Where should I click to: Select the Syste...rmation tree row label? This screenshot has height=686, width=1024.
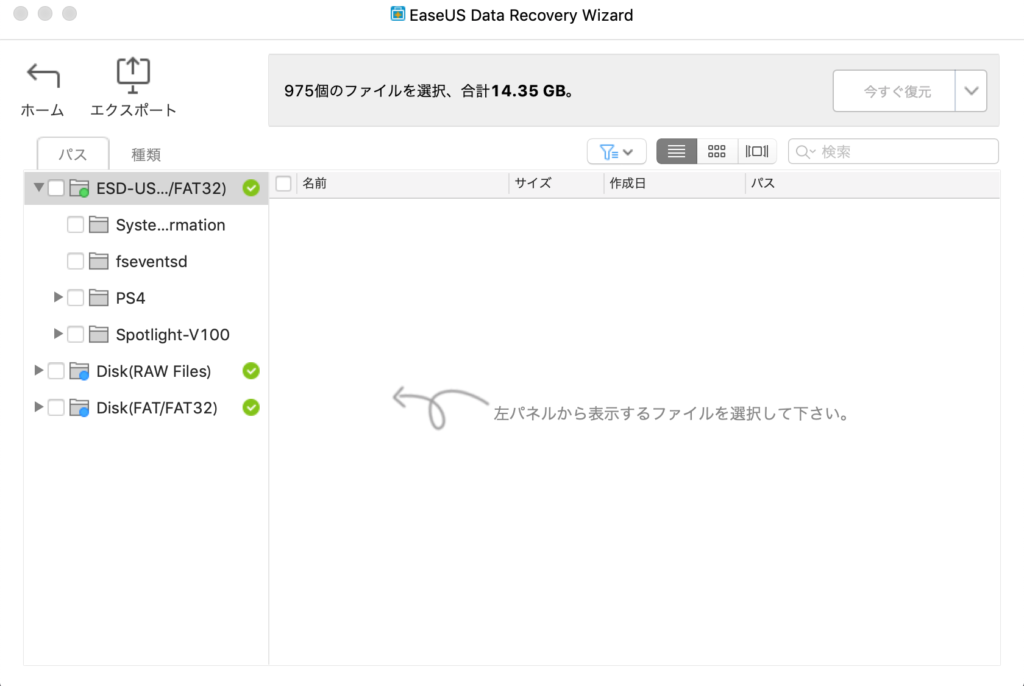(170, 225)
